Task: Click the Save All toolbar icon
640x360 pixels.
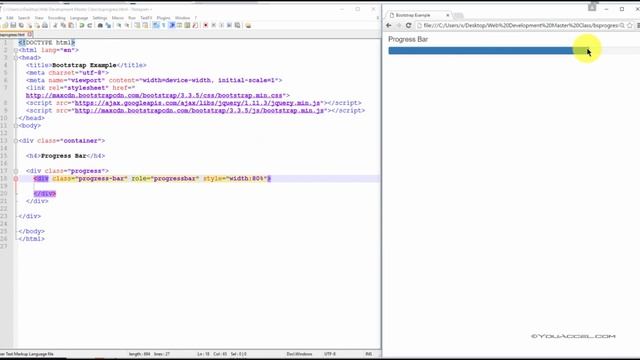Action: click(x=21, y=25)
